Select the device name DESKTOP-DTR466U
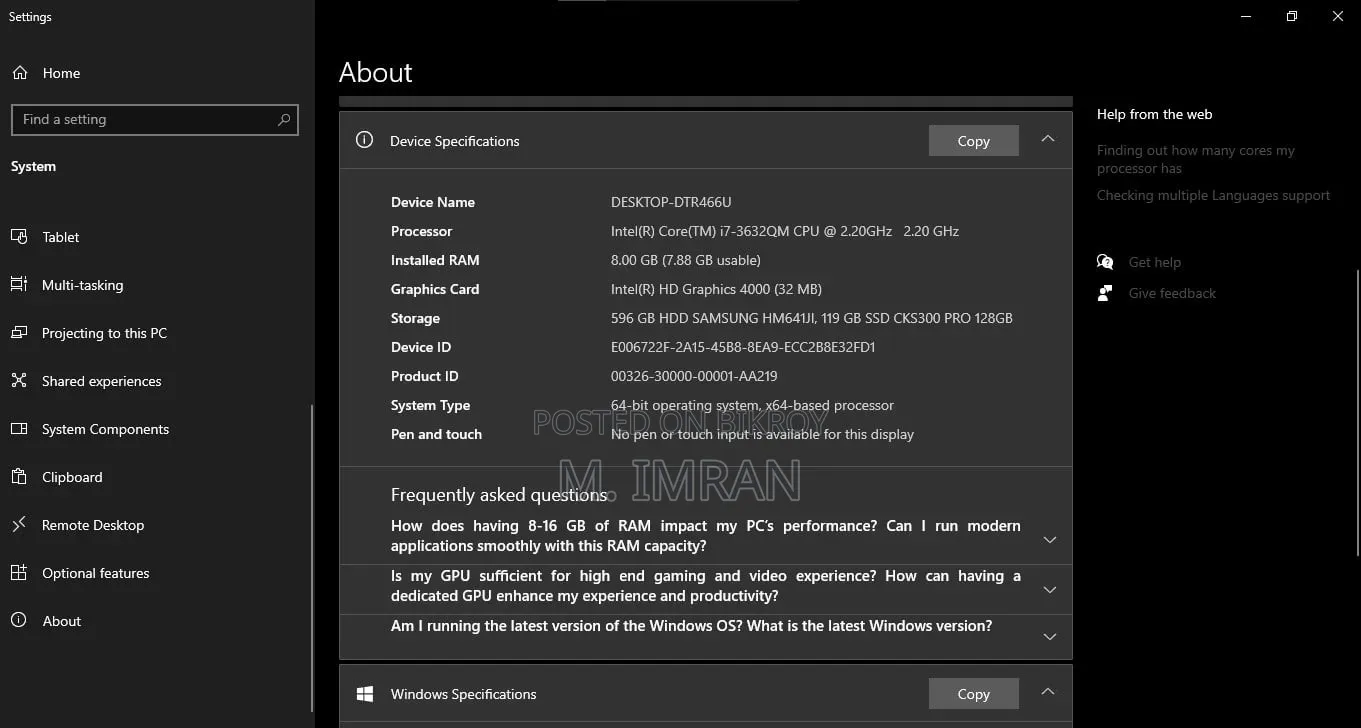The height and width of the screenshot is (728, 1361). tap(671, 202)
